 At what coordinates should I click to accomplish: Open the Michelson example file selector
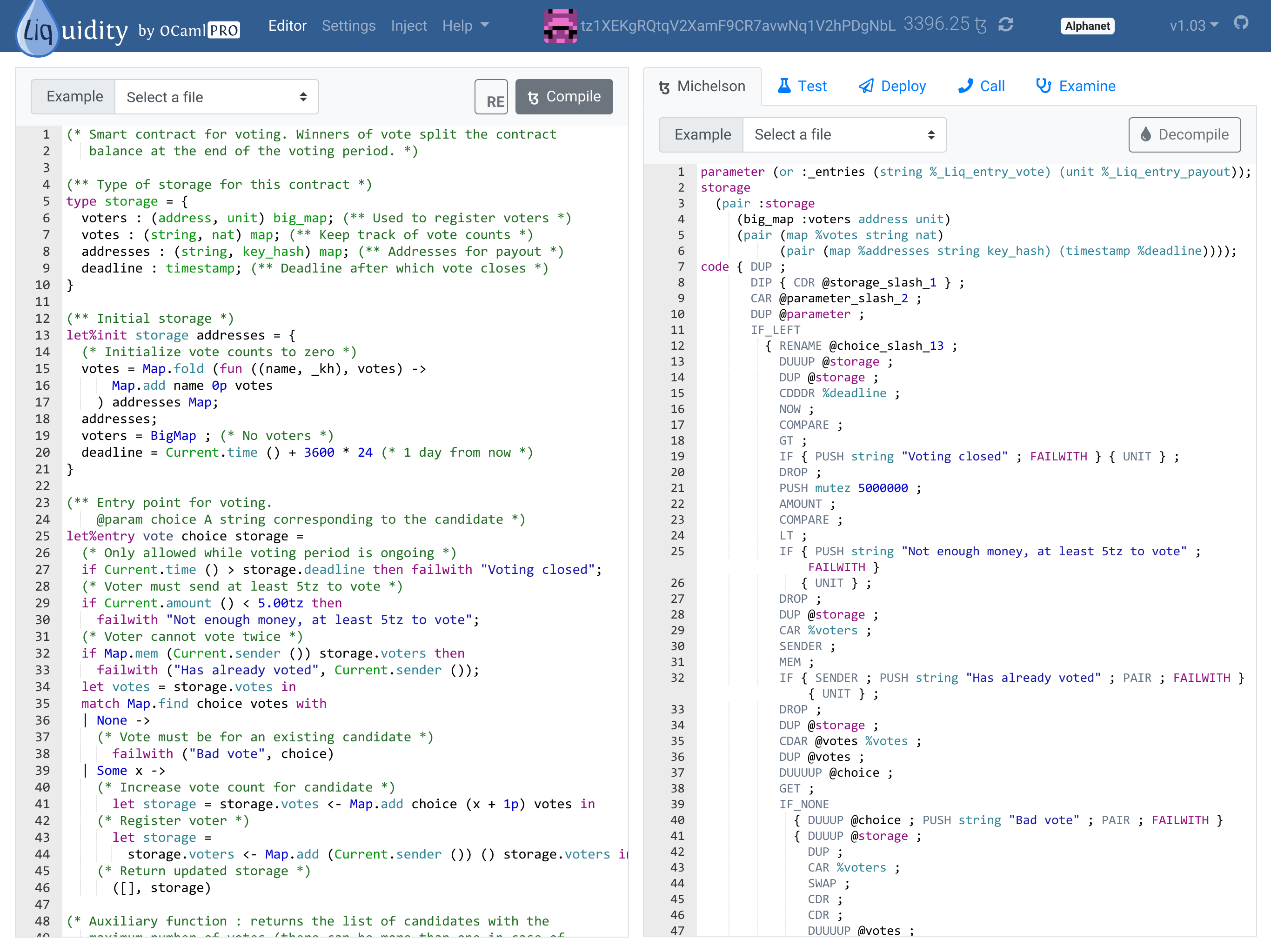point(844,134)
